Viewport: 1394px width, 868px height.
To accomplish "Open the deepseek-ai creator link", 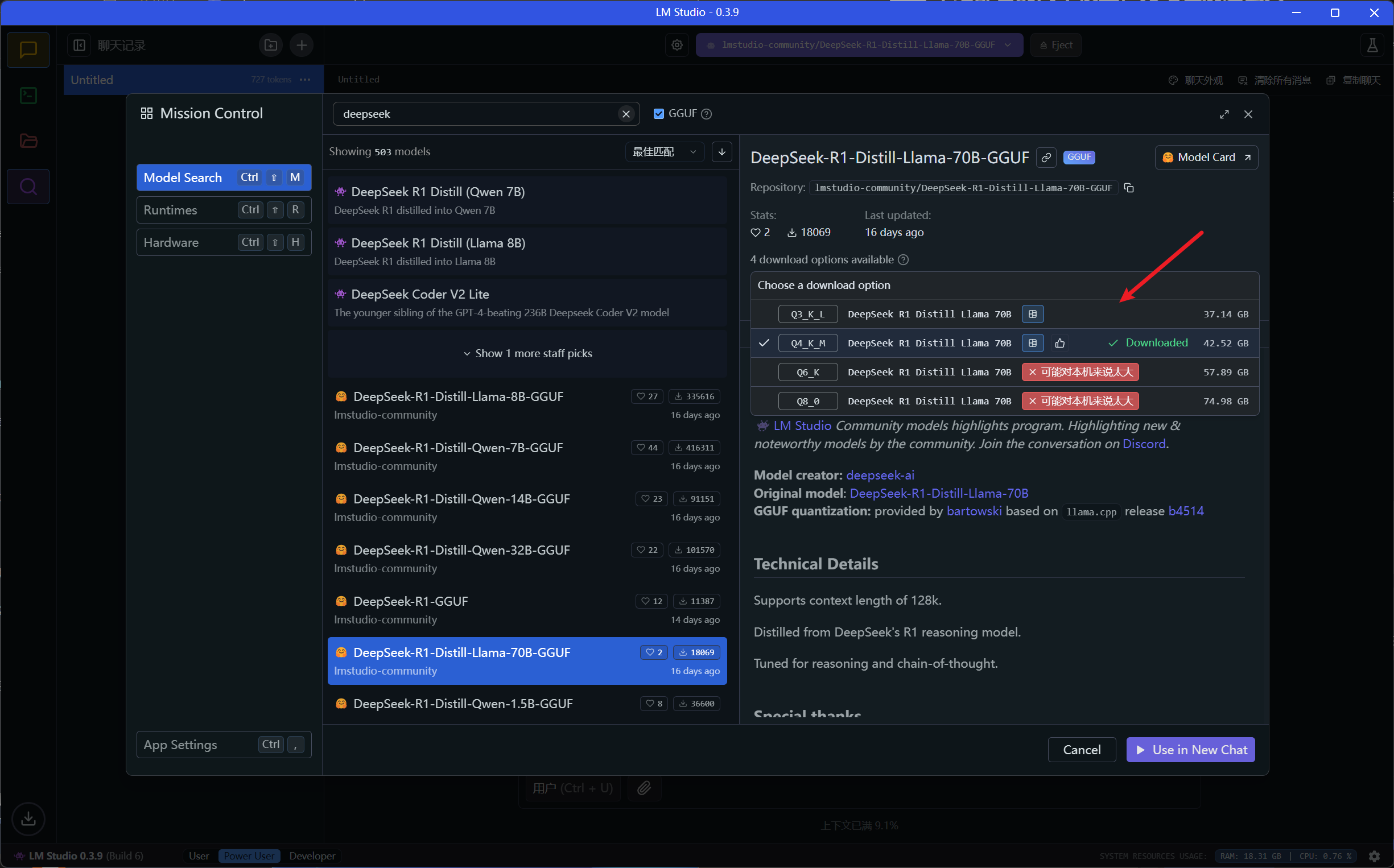I will [x=880, y=476].
